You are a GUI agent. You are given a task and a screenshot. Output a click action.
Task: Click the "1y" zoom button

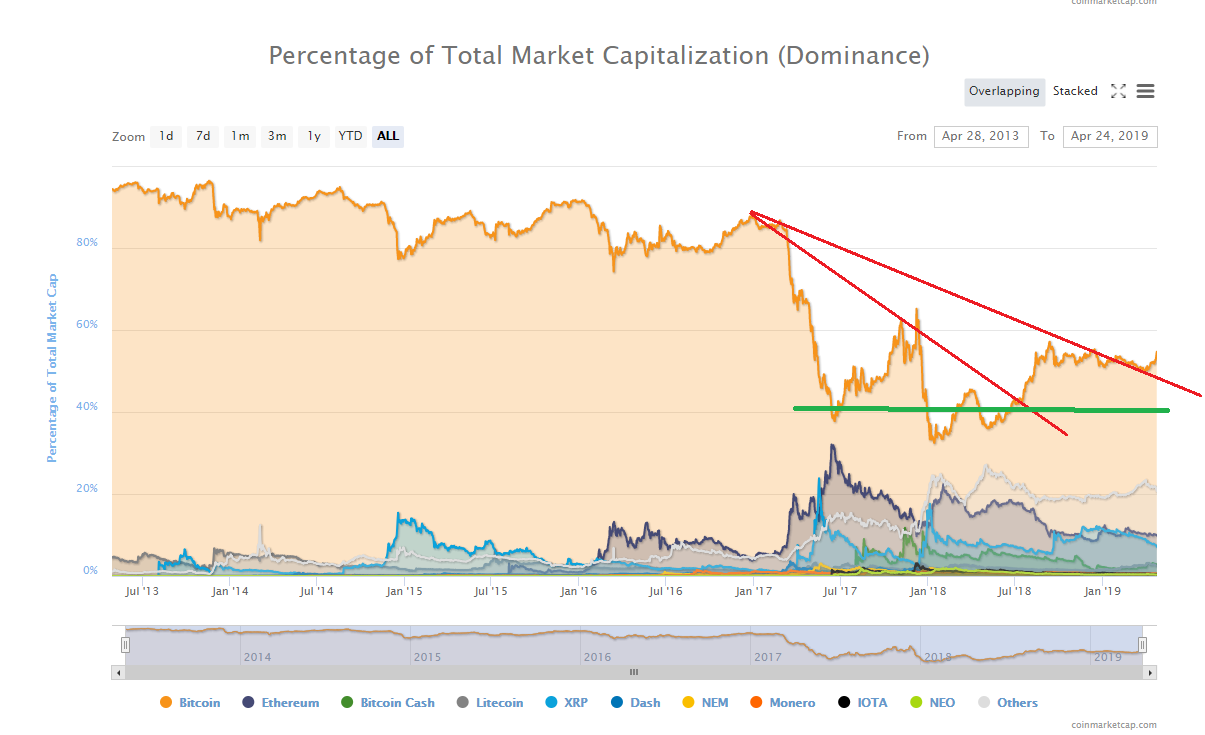click(313, 136)
